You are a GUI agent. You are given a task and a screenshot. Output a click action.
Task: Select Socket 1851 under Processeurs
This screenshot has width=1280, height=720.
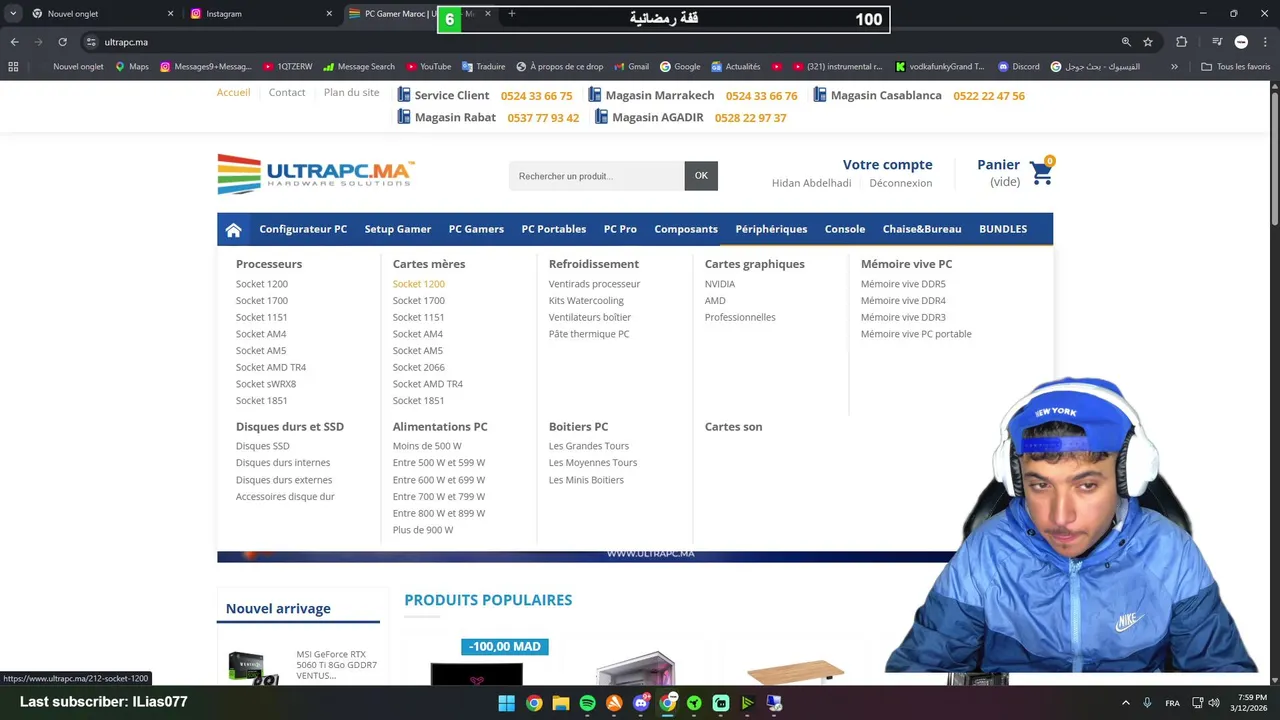click(261, 401)
